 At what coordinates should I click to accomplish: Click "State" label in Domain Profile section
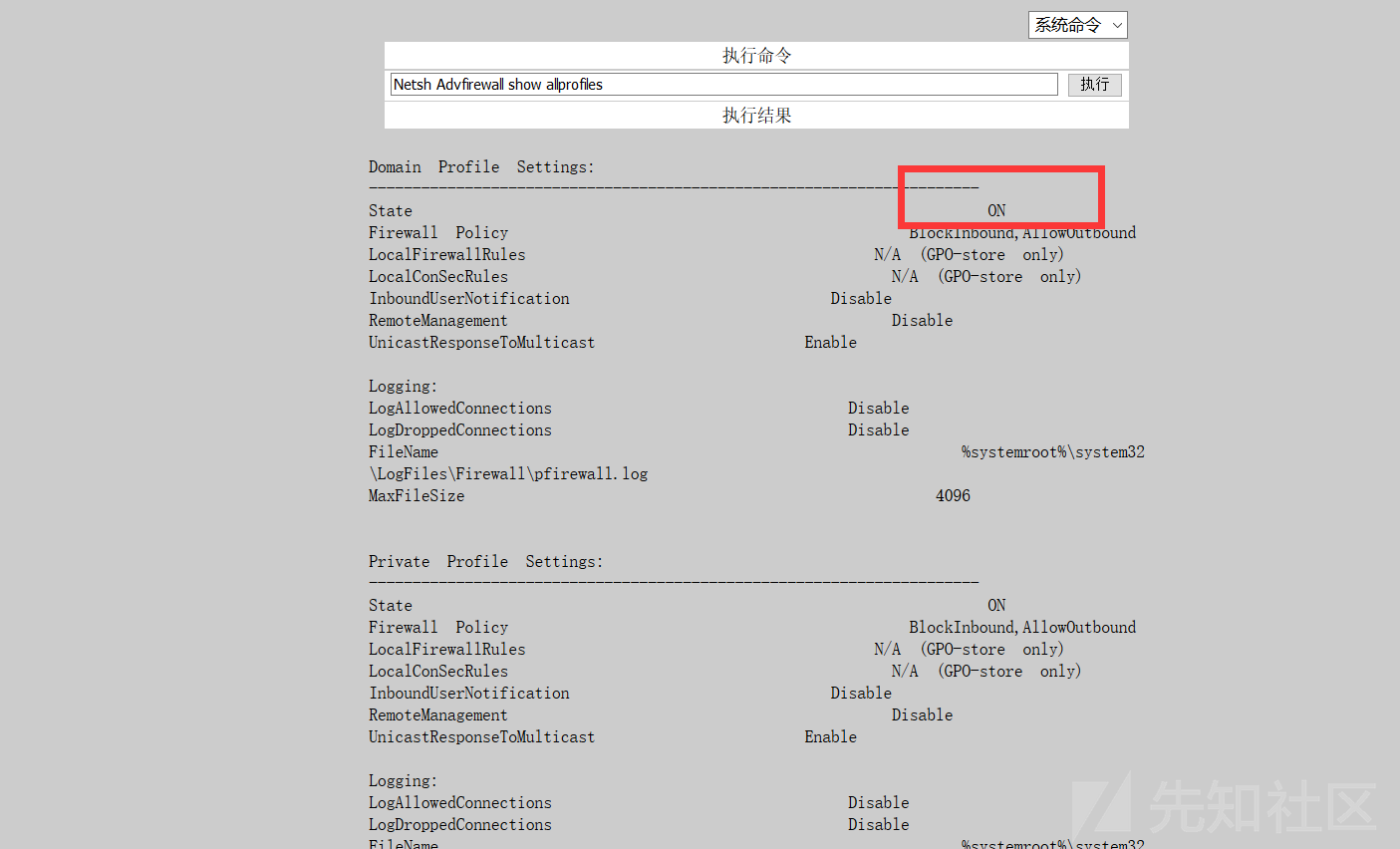tap(390, 211)
